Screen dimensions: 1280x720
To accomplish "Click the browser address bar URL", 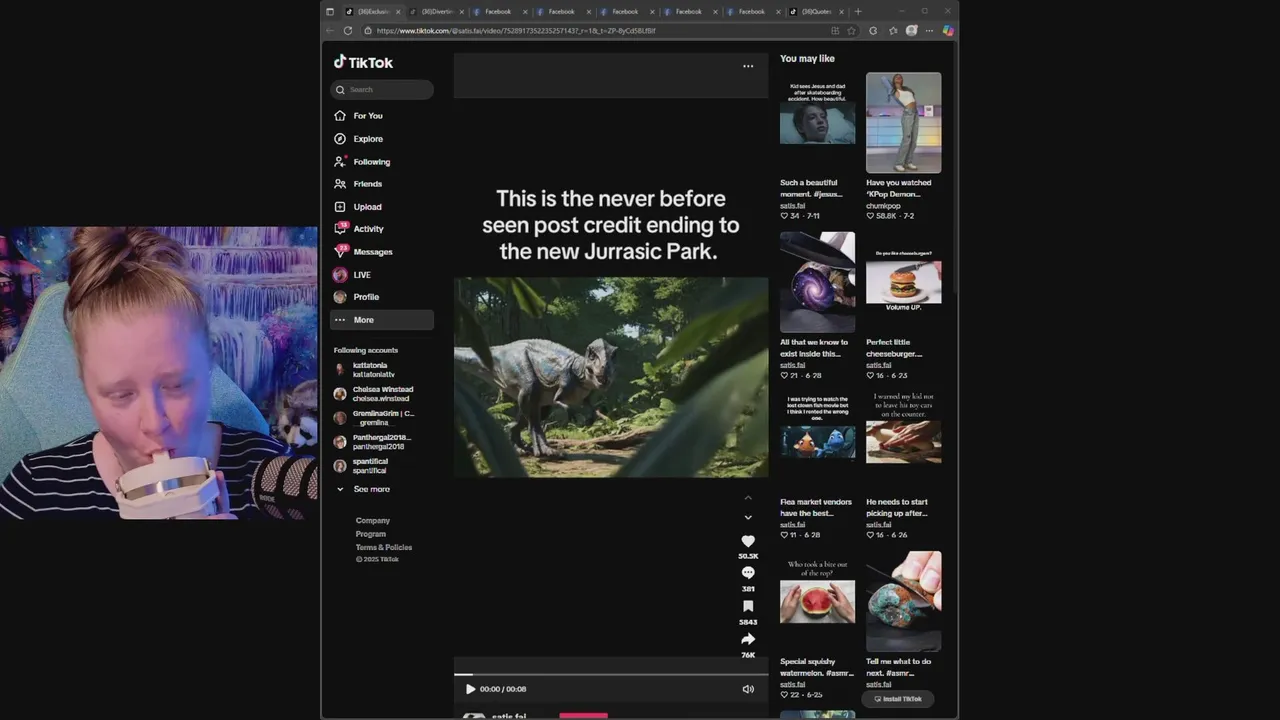I will [x=516, y=31].
